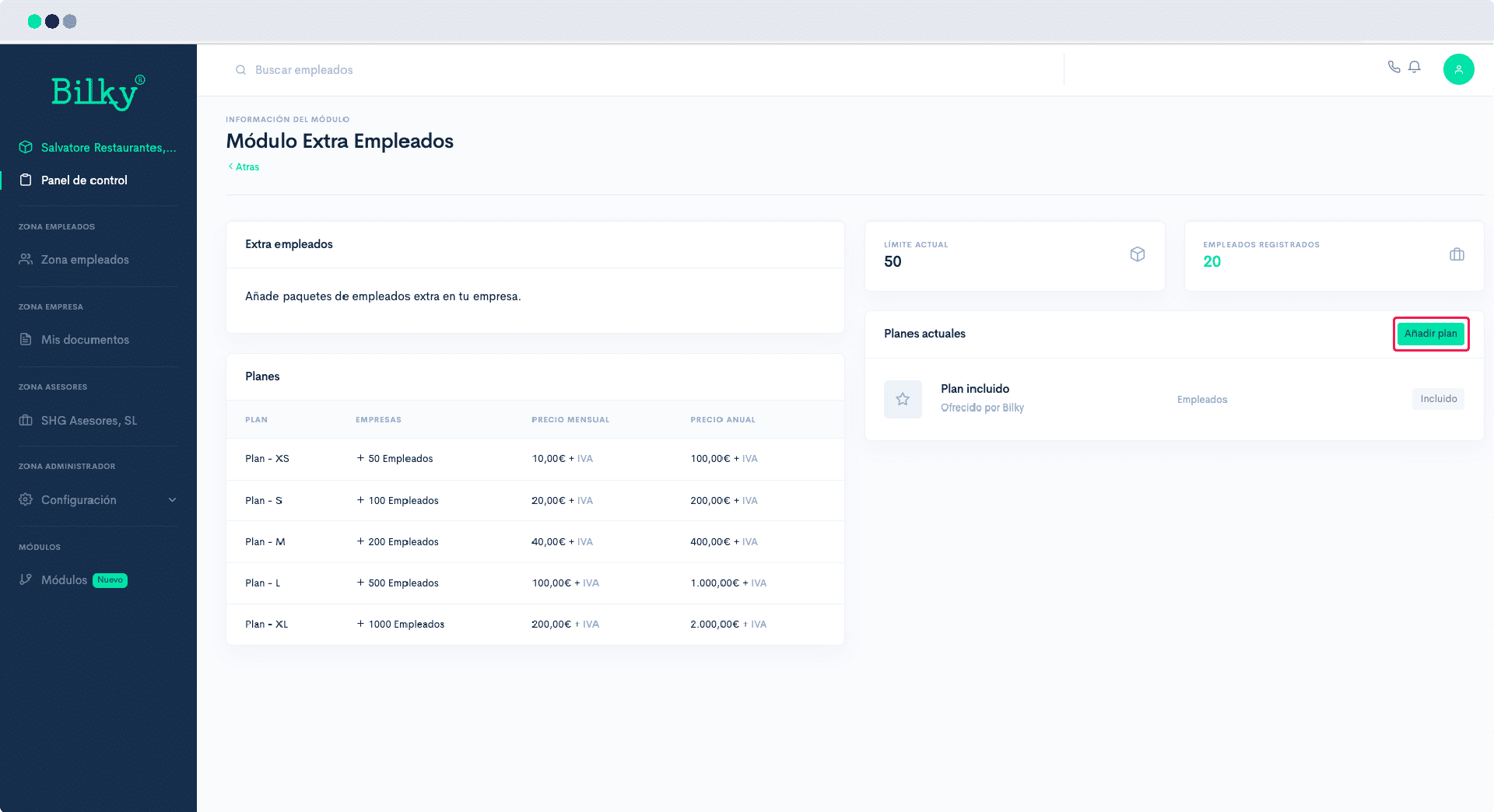Screen dimensions: 1494x812
Task: Click the '+ 100 Empleados' cell
Action: click(398, 500)
